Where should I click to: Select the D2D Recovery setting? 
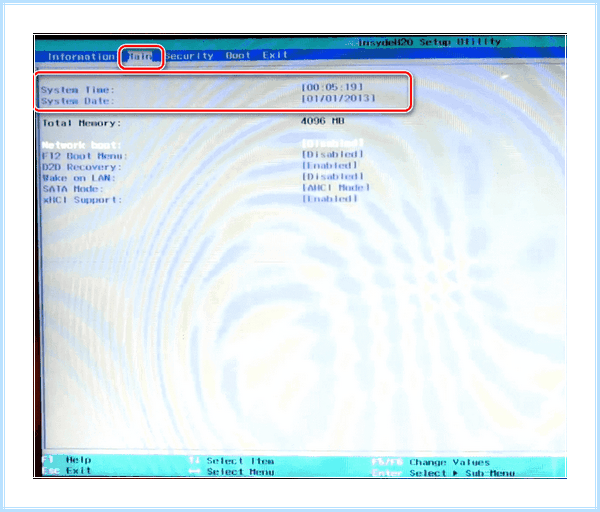(82, 167)
